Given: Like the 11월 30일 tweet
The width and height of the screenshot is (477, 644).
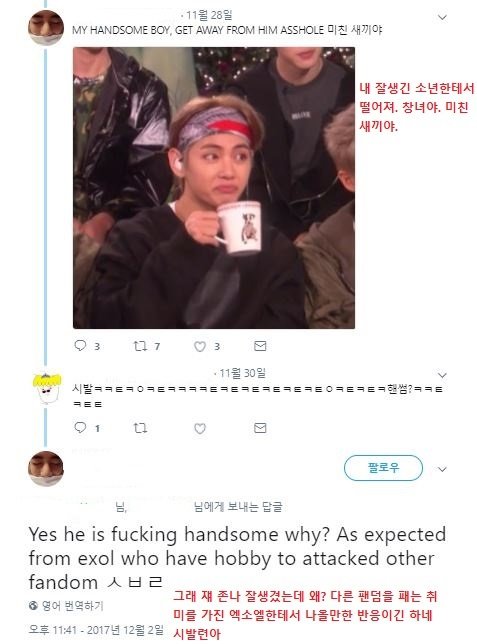Looking at the screenshot, I should point(200,429).
